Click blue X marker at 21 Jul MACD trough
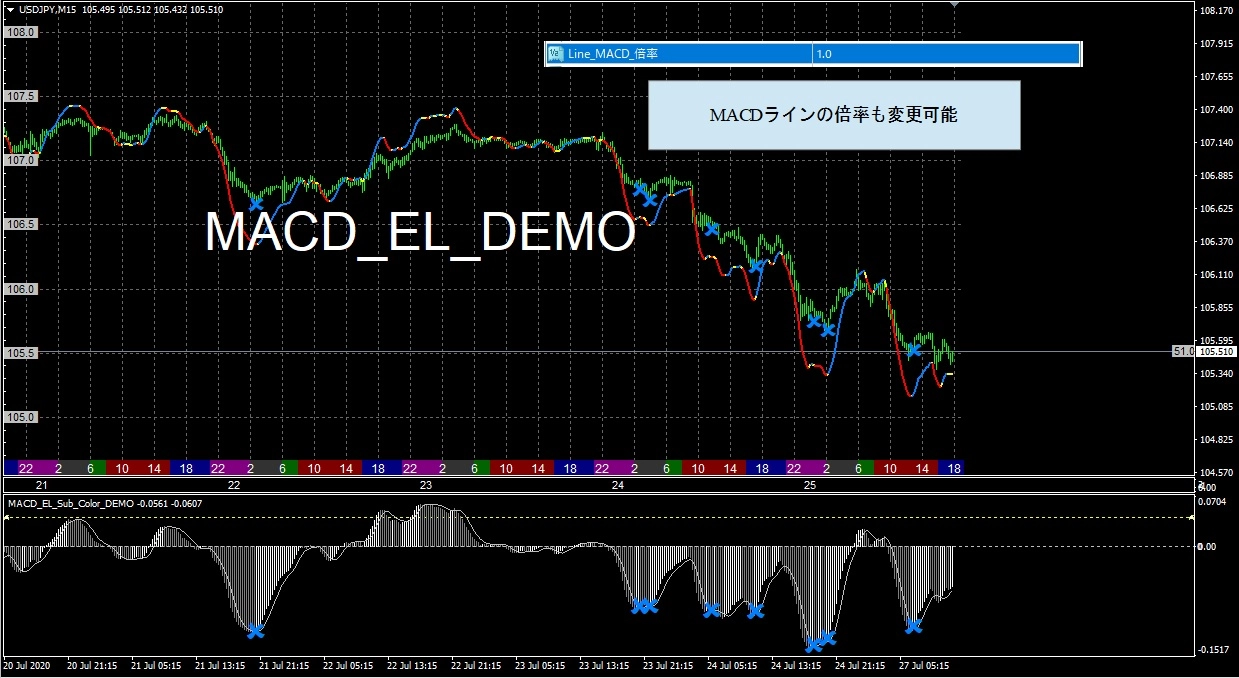This screenshot has height=678, width=1239. tap(256, 631)
